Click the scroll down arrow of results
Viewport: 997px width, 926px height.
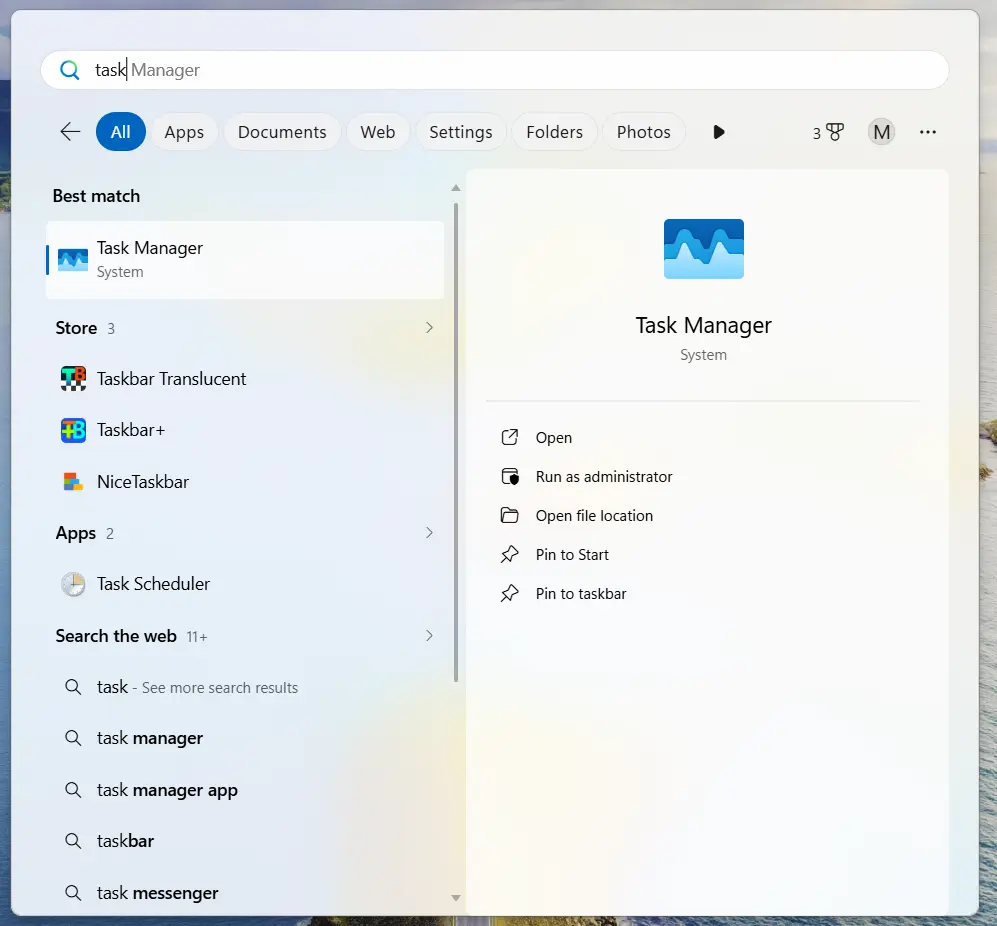[x=456, y=898]
